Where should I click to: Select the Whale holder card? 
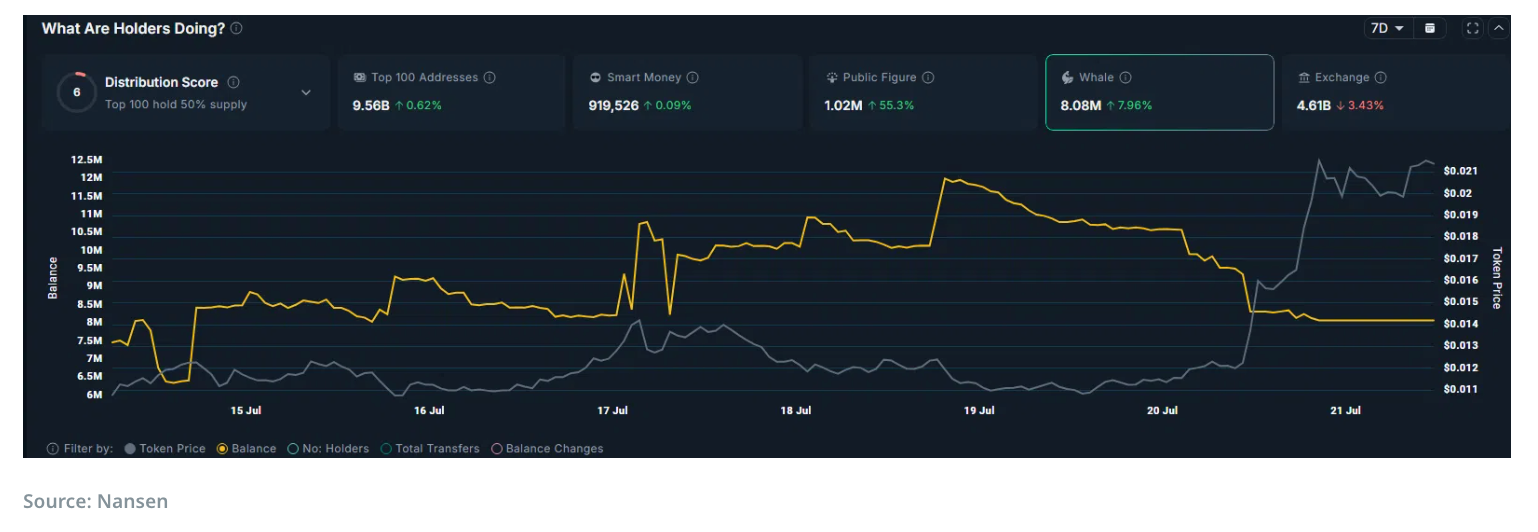pos(1159,92)
